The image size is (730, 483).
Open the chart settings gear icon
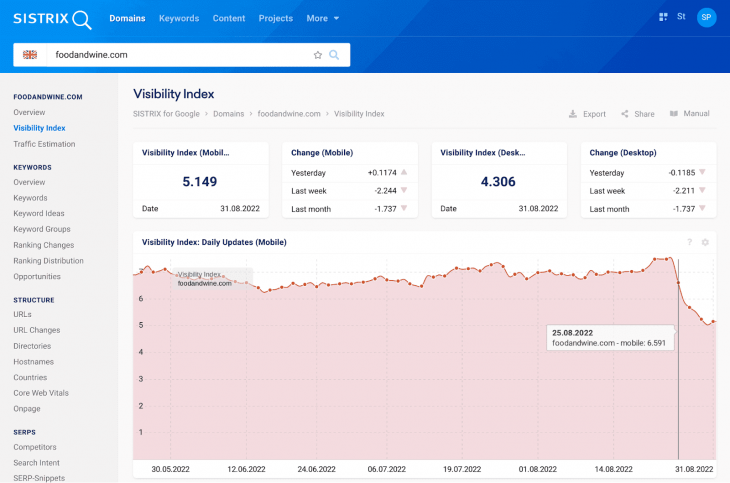(705, 242)
